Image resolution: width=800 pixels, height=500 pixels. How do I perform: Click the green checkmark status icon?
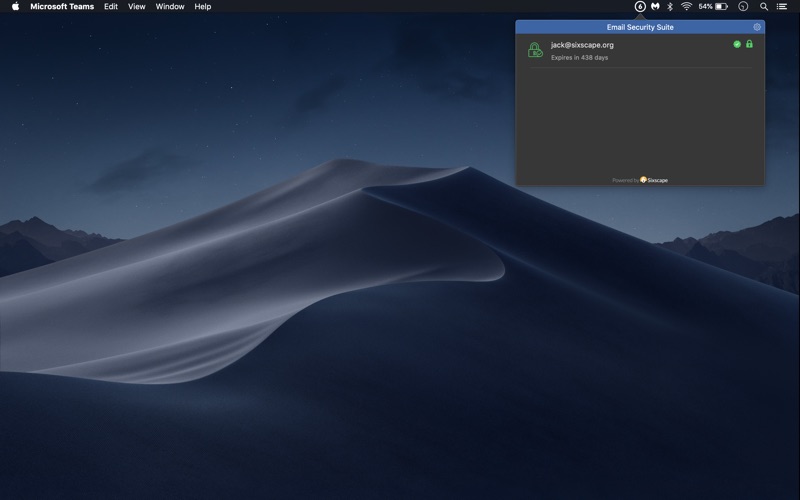click(x=737, y=44)
